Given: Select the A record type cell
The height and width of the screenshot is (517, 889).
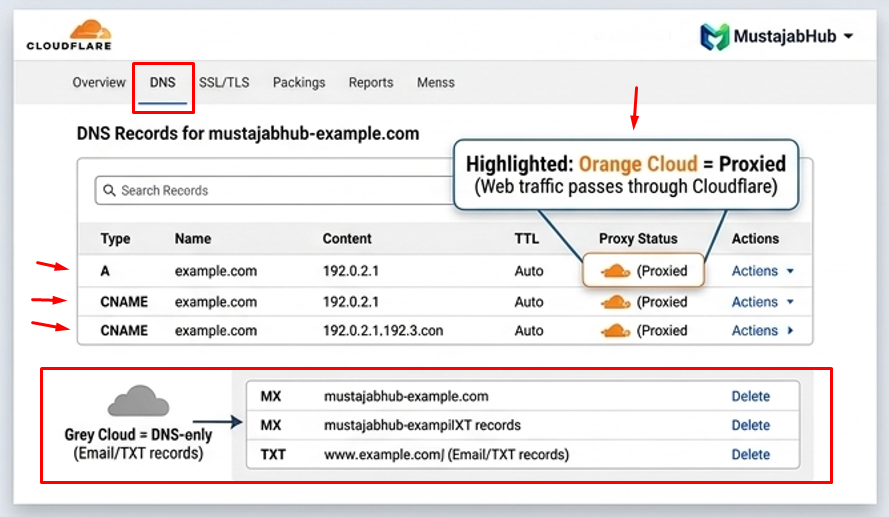Looking at the screenshot, I should coord(105,271).
